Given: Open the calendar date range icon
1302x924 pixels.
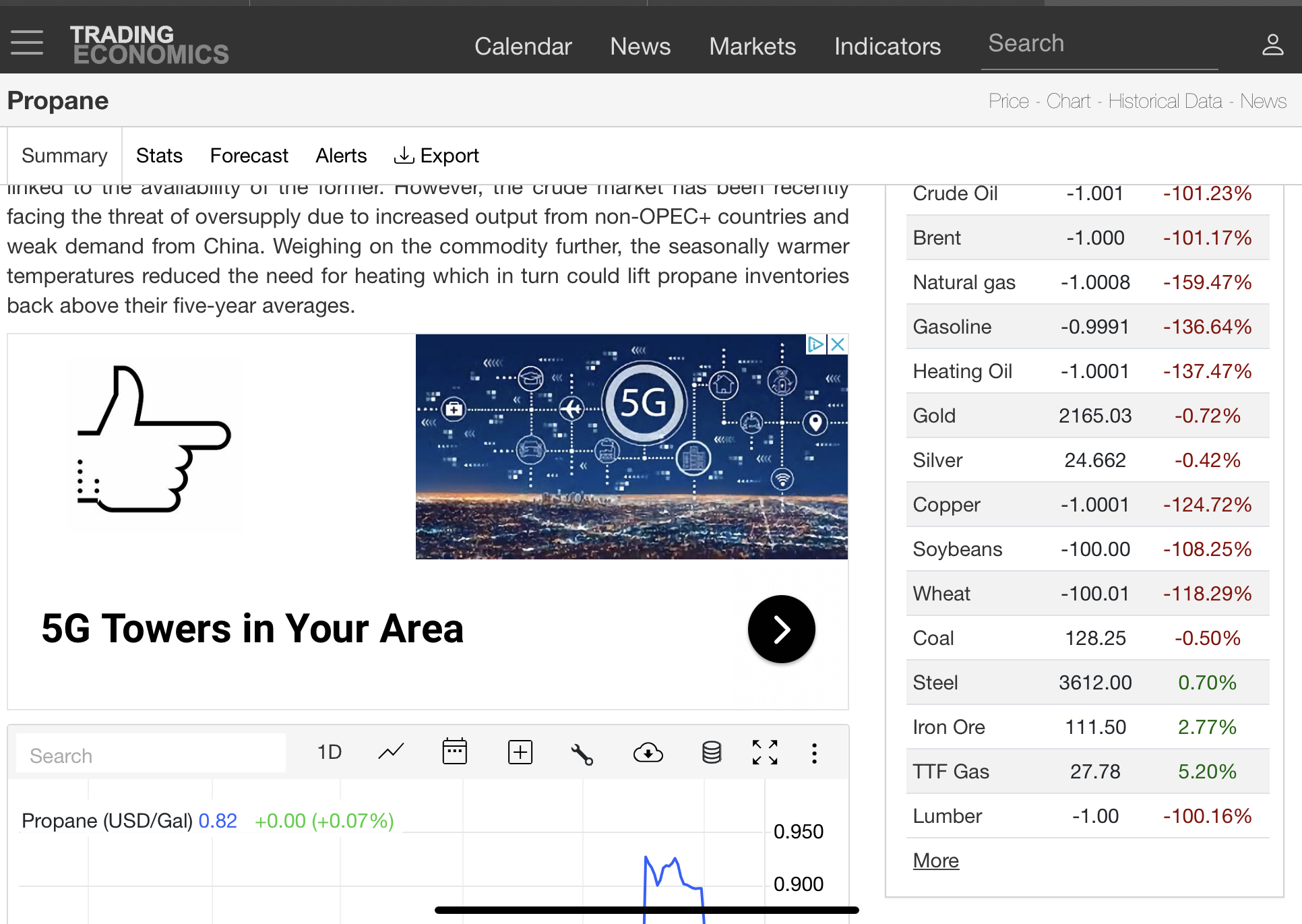Looking at the screenshot, I should 454,751.
